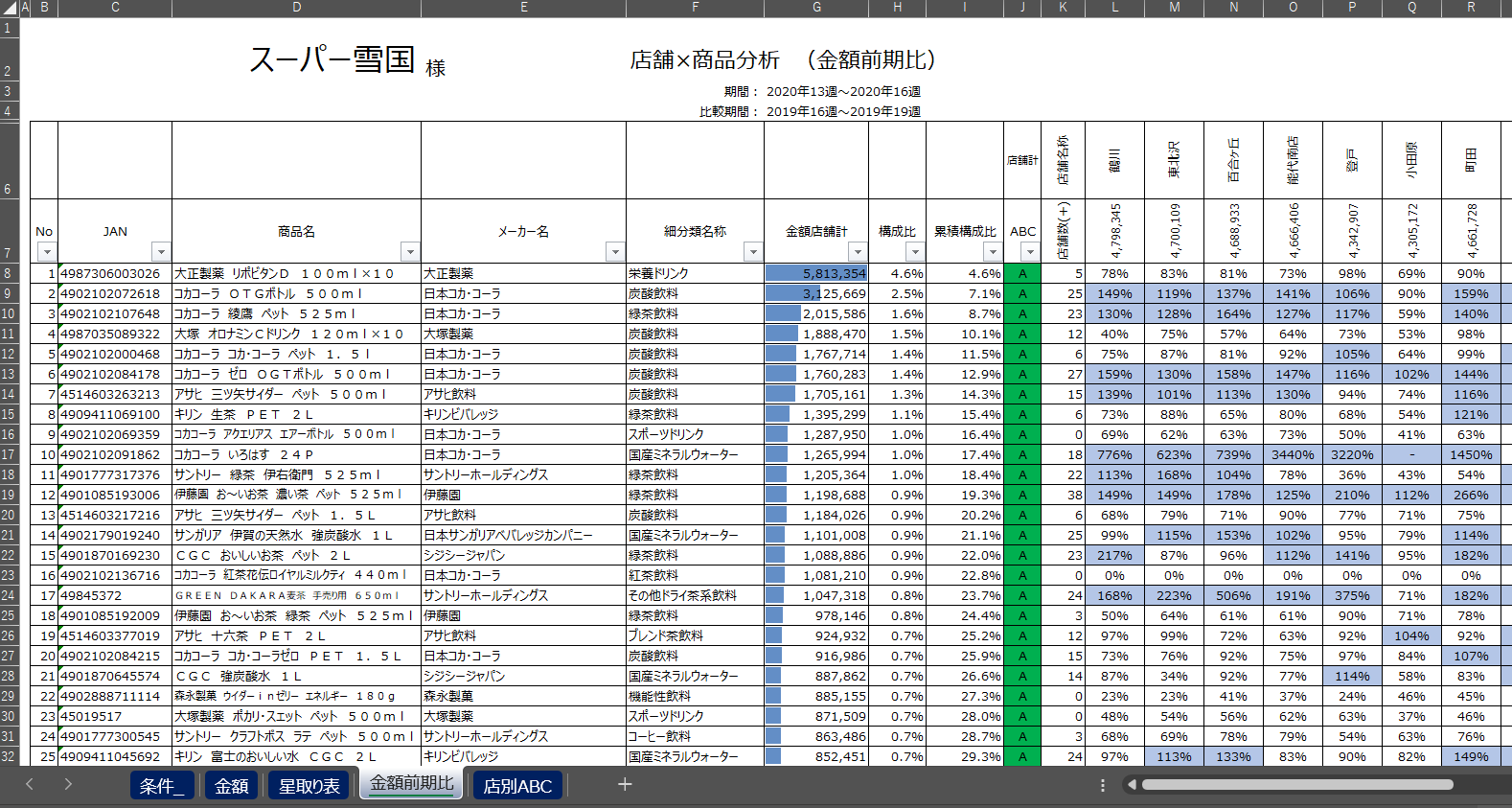1512x808 pixels.
Task: Click the スーパー雪国 title text
Action: point(332,59)
